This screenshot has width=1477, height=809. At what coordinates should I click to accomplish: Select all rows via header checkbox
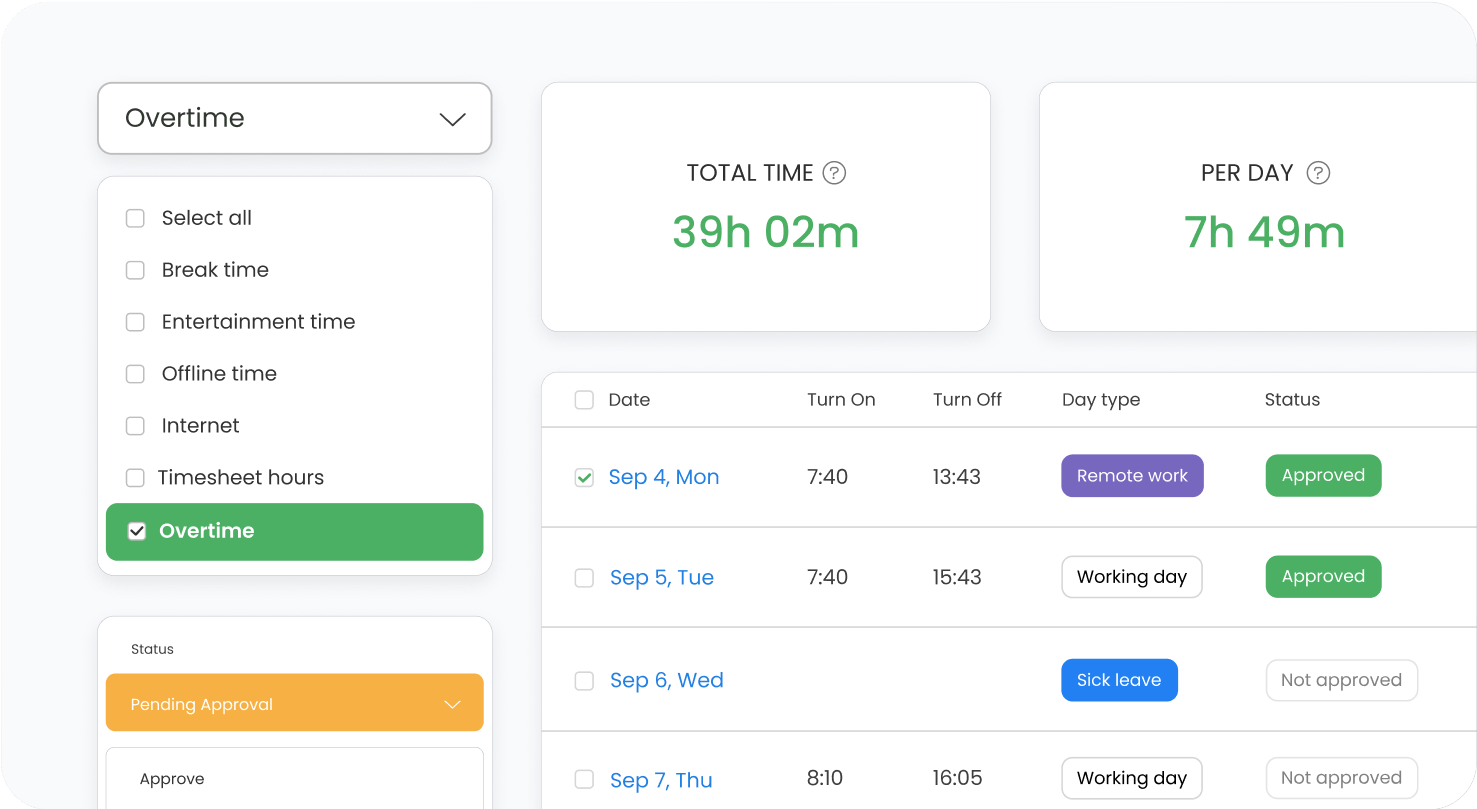tap(584, 400)
